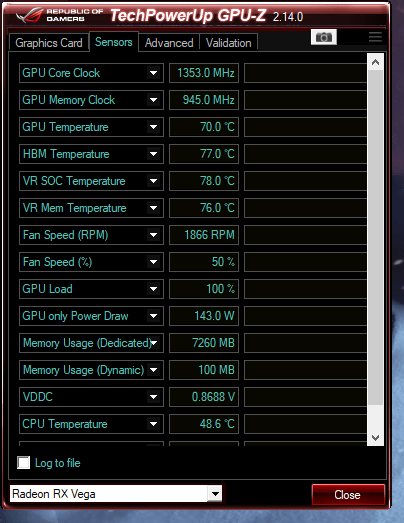Expand the HBM Temperature sensor options
Viewport: 404px width, 523px height.
[x=153, y=154]
